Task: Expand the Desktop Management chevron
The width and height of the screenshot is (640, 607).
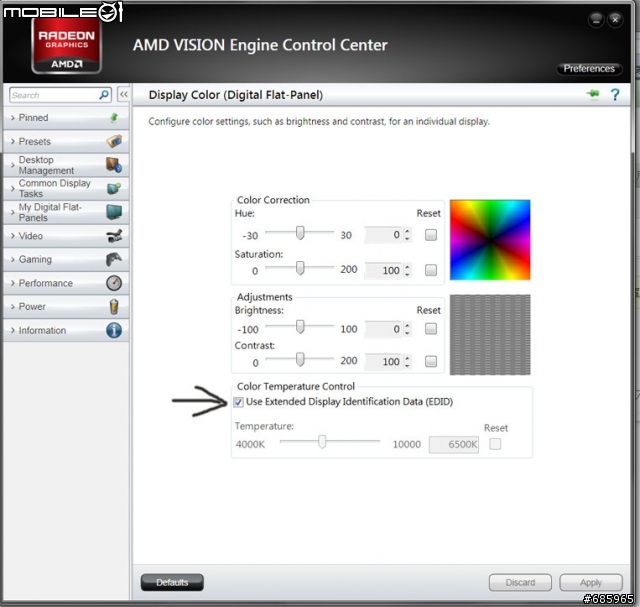Action: (x=13, y=165)
